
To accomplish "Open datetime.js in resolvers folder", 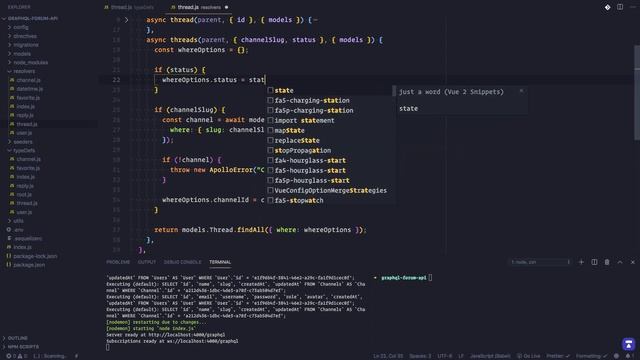I will point(30,89).
